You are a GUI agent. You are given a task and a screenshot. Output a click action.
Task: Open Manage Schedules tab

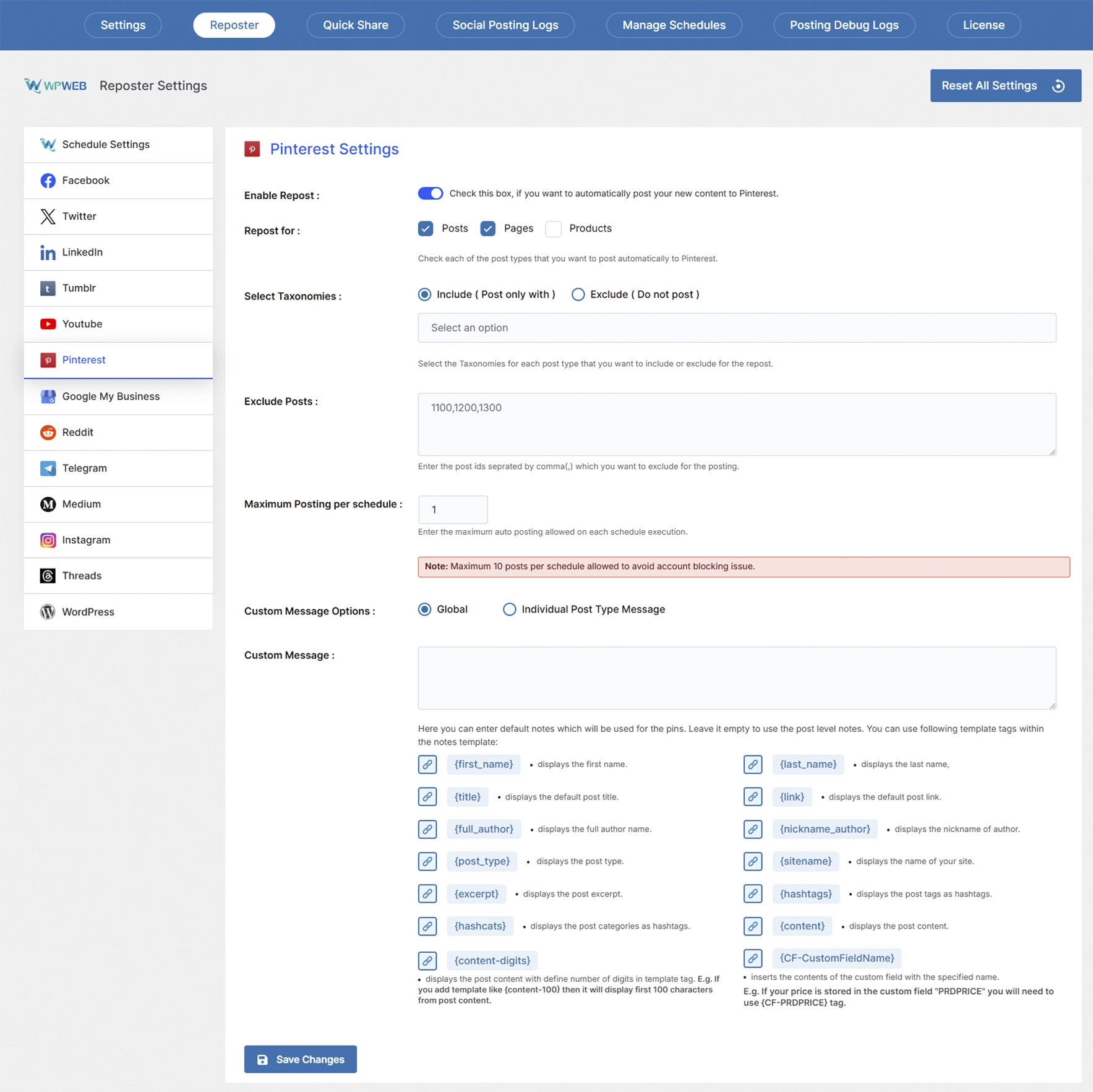coord(674,25)
